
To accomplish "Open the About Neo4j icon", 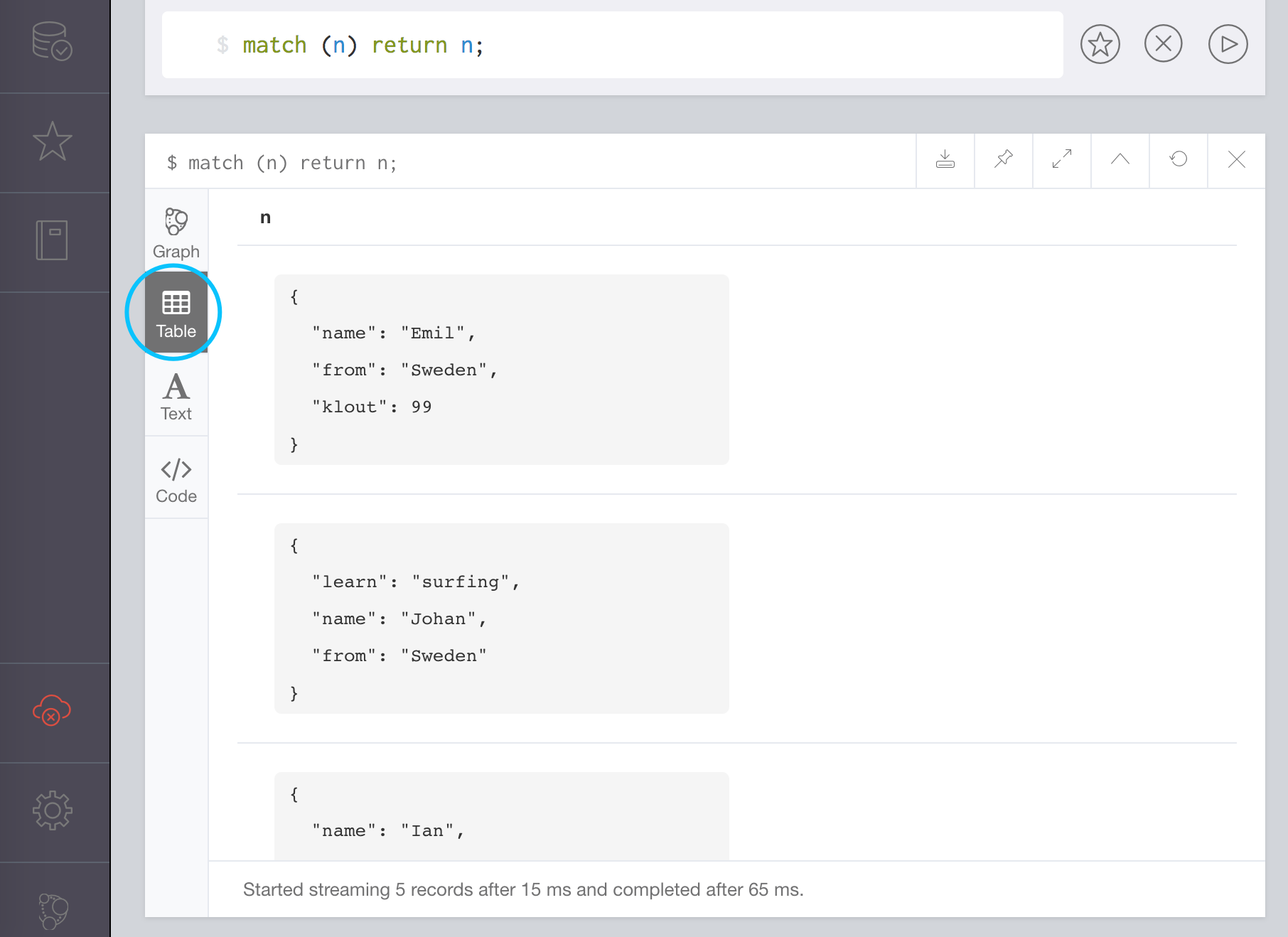I will 53,910.
